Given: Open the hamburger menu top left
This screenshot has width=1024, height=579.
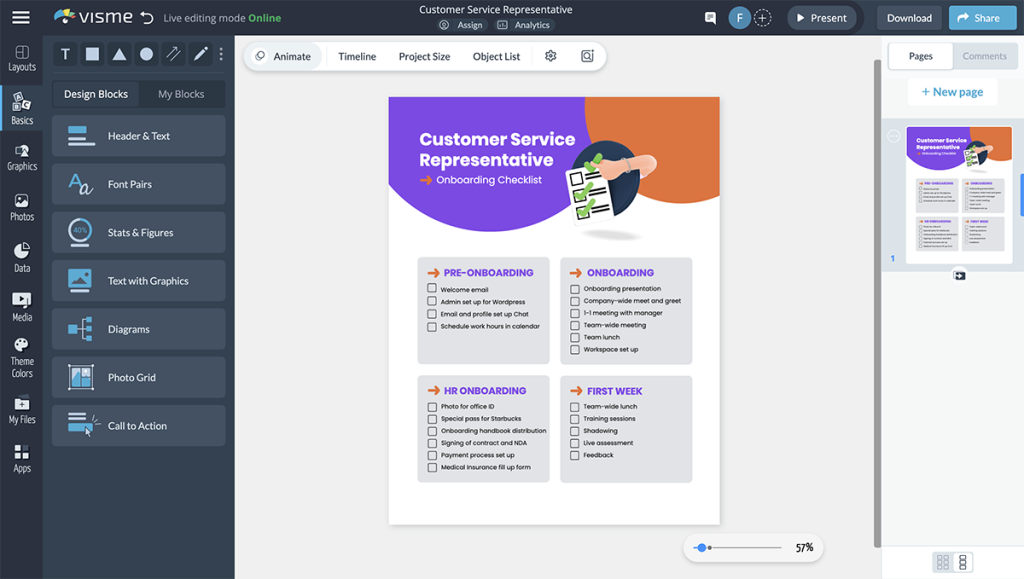Looking at the screenshot, I should [x=21, y=15].
